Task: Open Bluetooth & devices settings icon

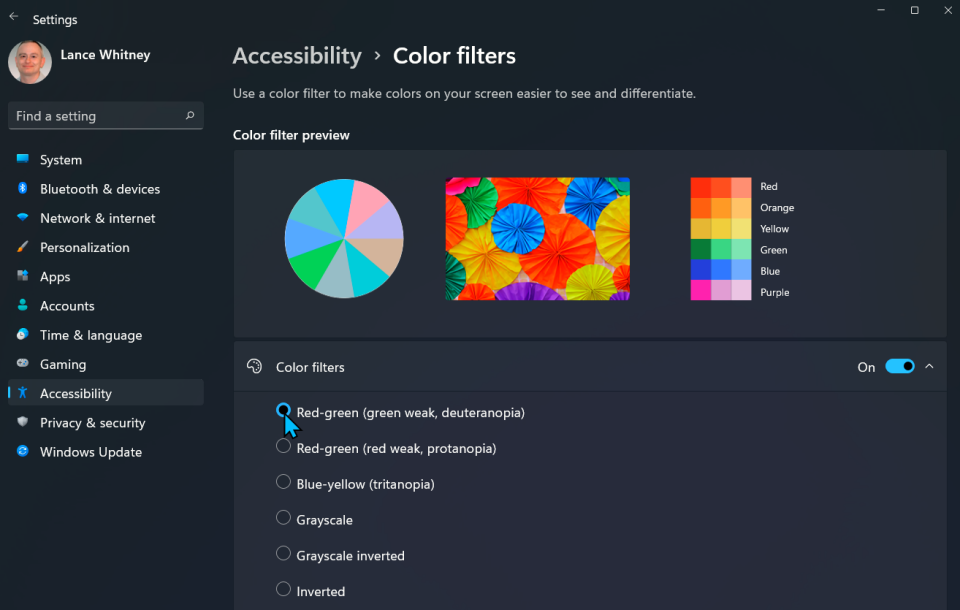Action: click(x=23, y=189)
